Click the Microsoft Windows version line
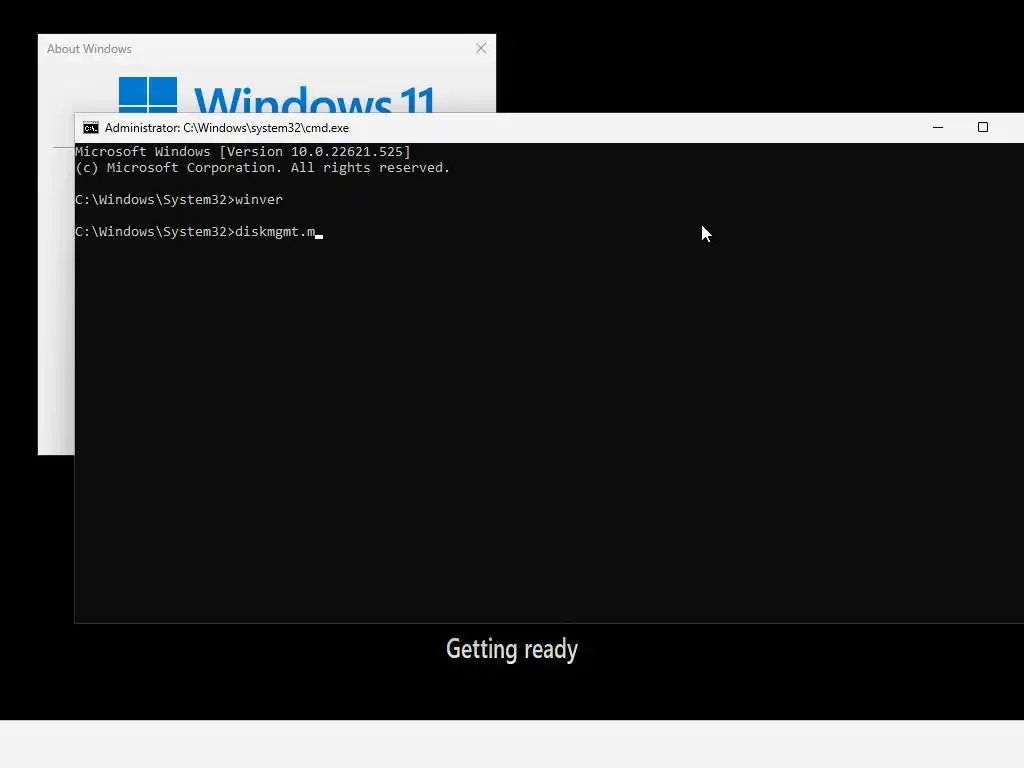The width and height of the screenshot is (1024, 768). tap(243, 152)
